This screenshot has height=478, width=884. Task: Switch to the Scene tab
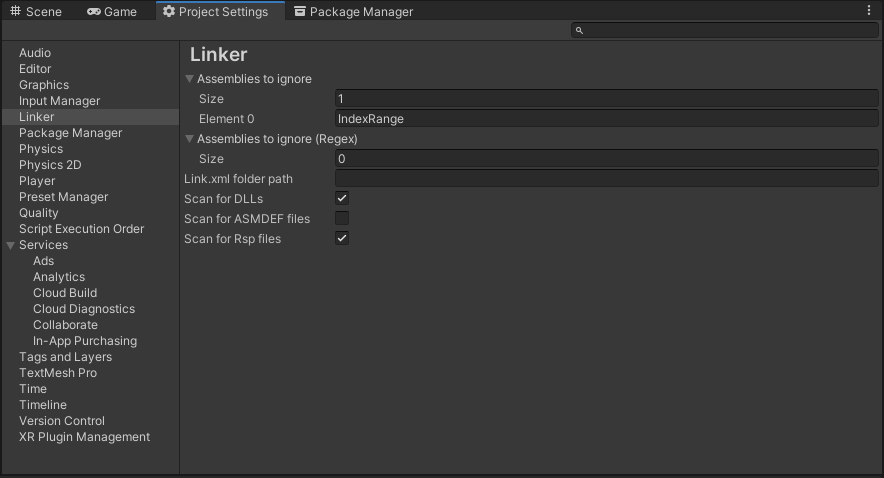click(x=36, y=11)
